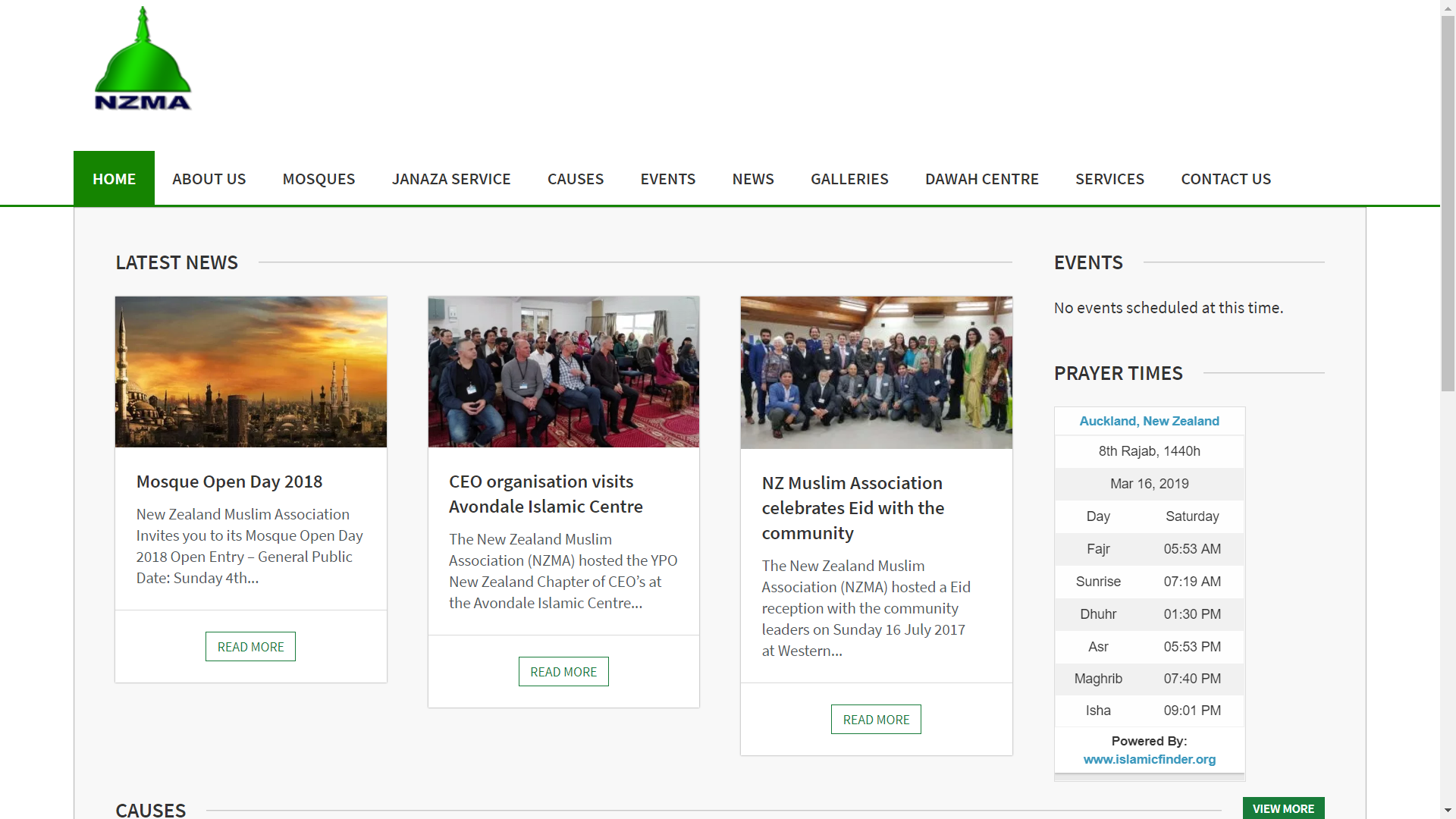Select the Causes menu item

576,179
